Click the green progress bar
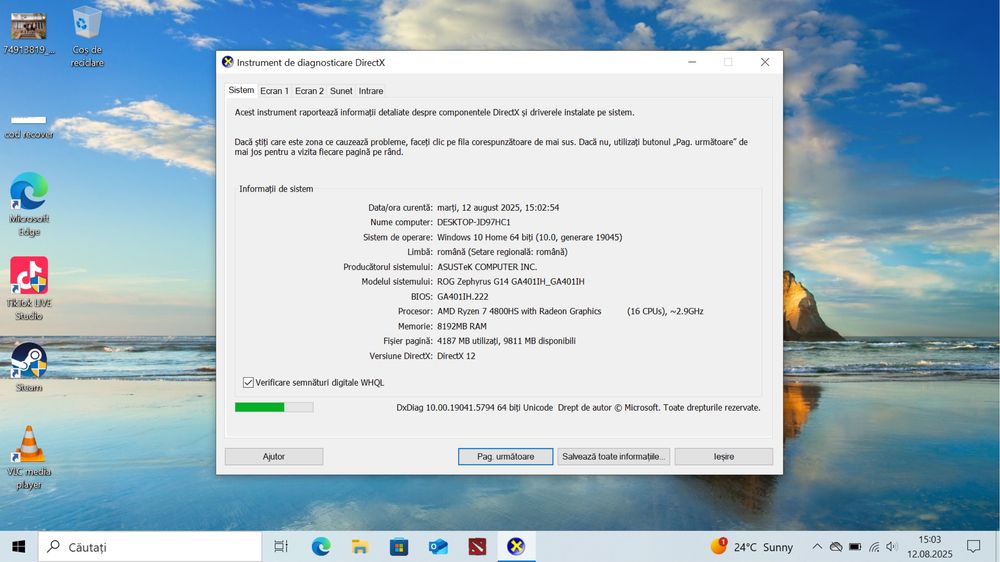Viewport: 1000px width, 562px height. 274,407
